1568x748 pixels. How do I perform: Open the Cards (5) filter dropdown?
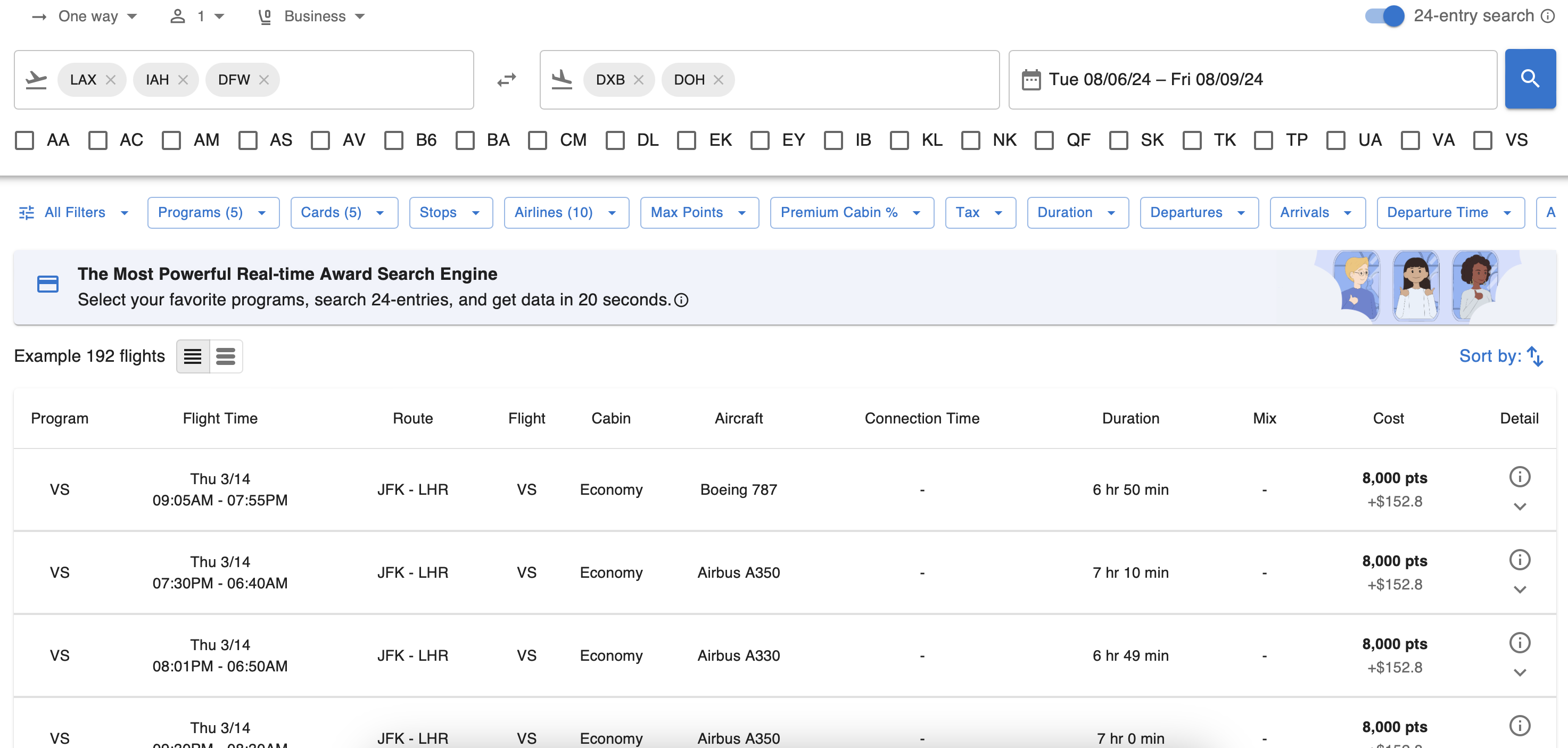(x=344, y=212)
